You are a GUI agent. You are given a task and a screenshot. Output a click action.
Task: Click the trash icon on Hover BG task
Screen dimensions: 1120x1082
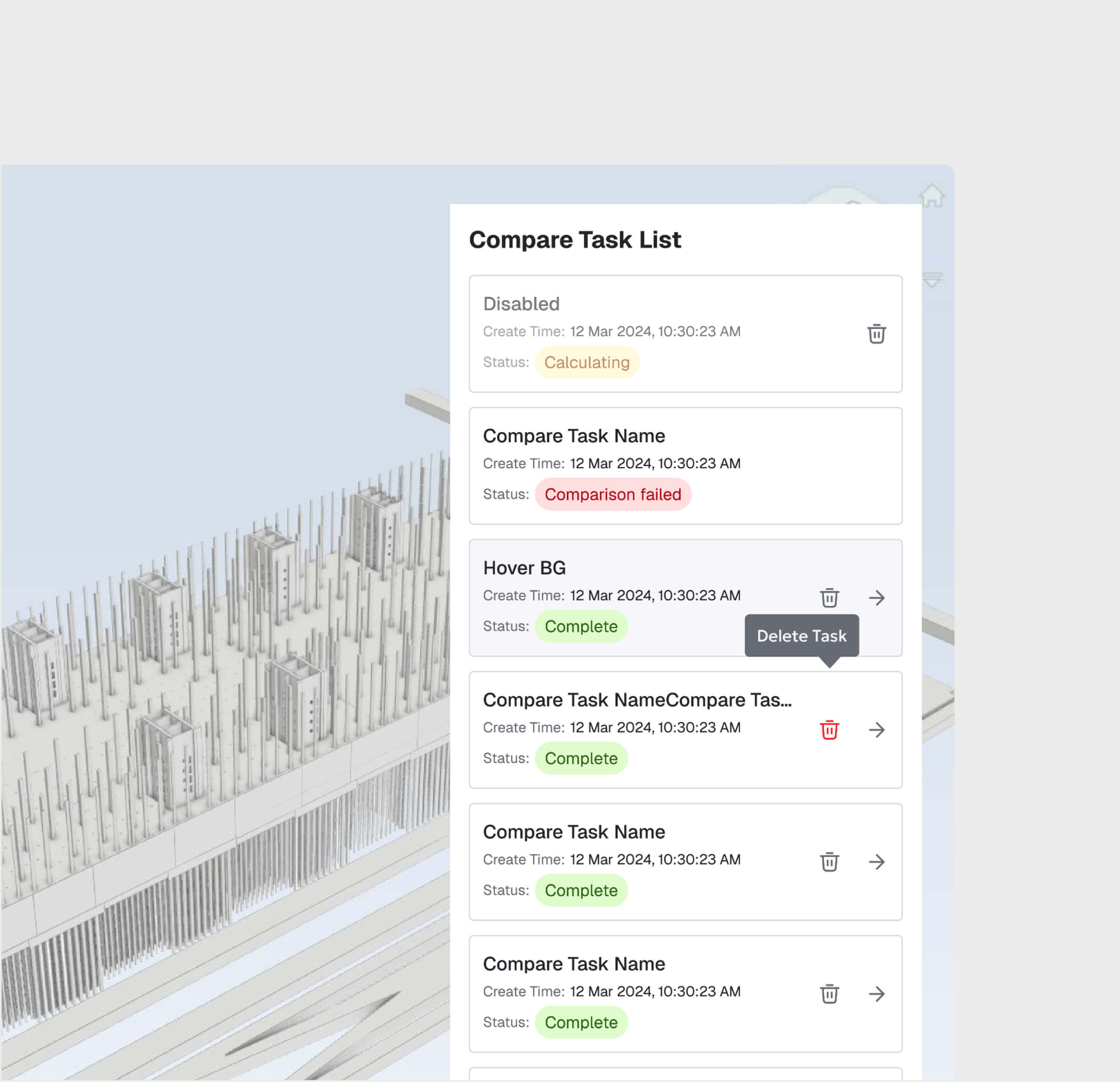[x=829, y=597]
